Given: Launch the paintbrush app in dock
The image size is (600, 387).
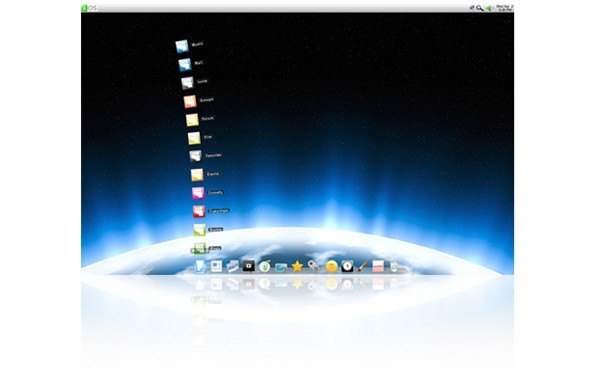Looking at the screenshot, I should click(x=362, y=266).
